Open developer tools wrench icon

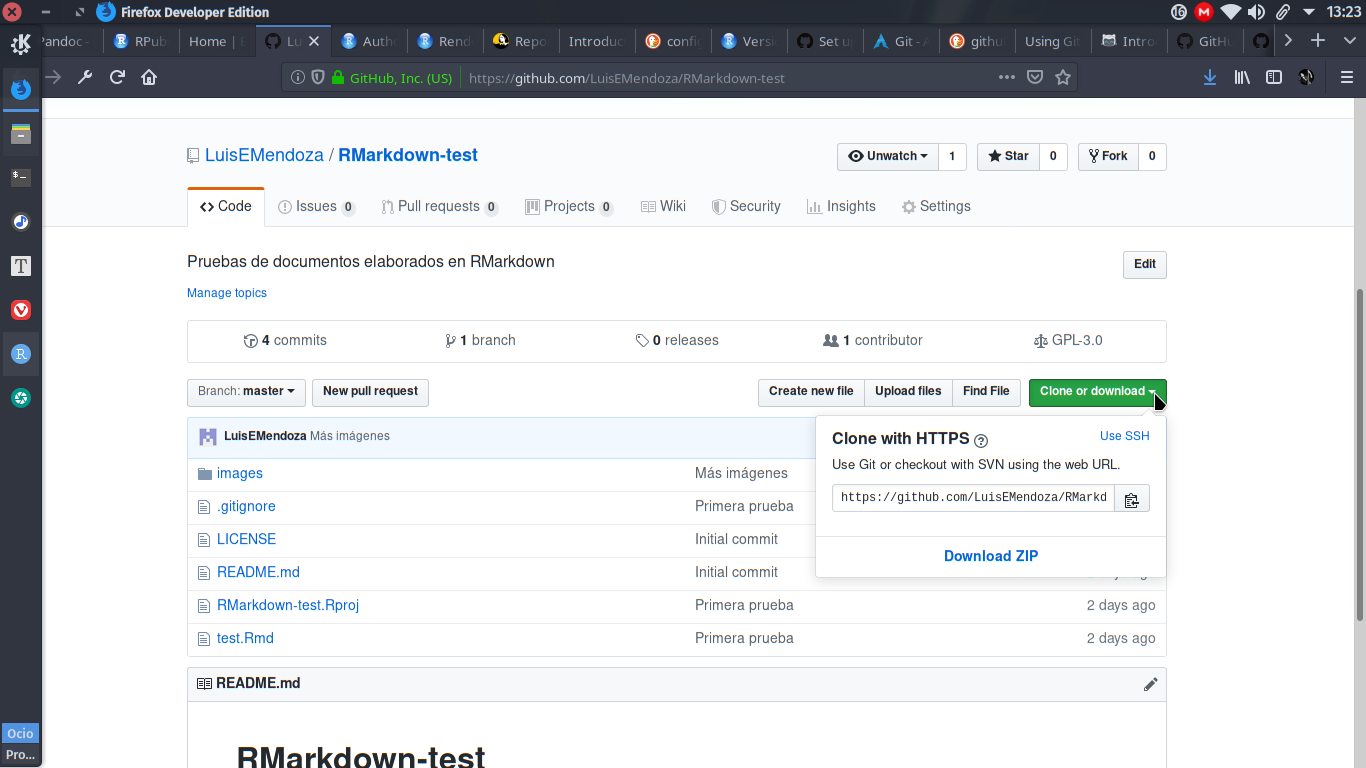pyautogui.click(x=85, y=77)
